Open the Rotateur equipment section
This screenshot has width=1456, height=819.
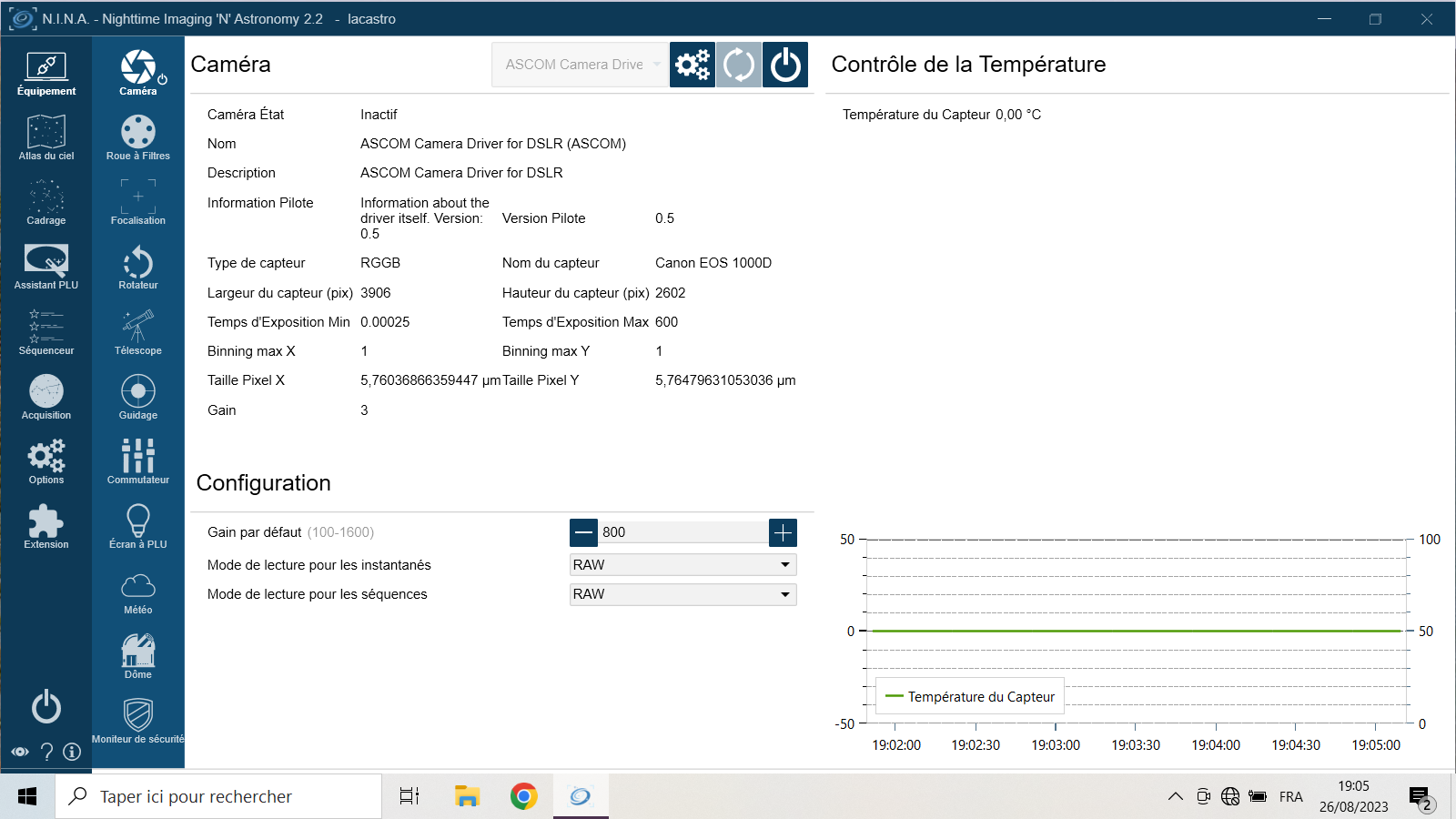137,268
